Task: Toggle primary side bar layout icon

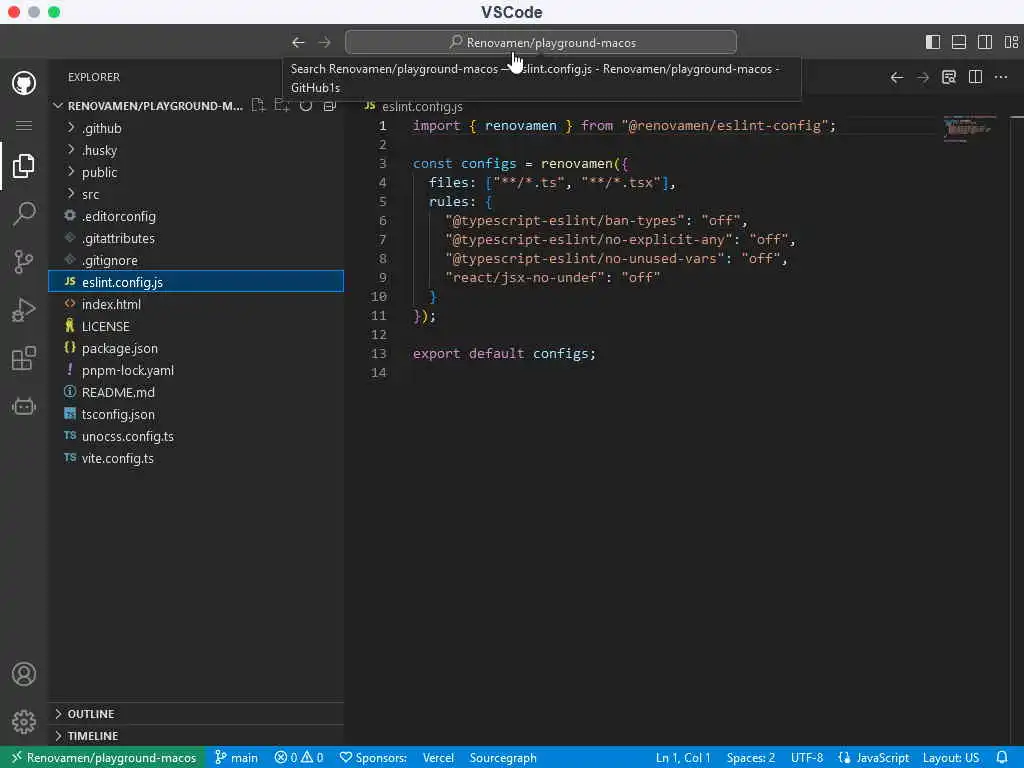Action: 933,42
